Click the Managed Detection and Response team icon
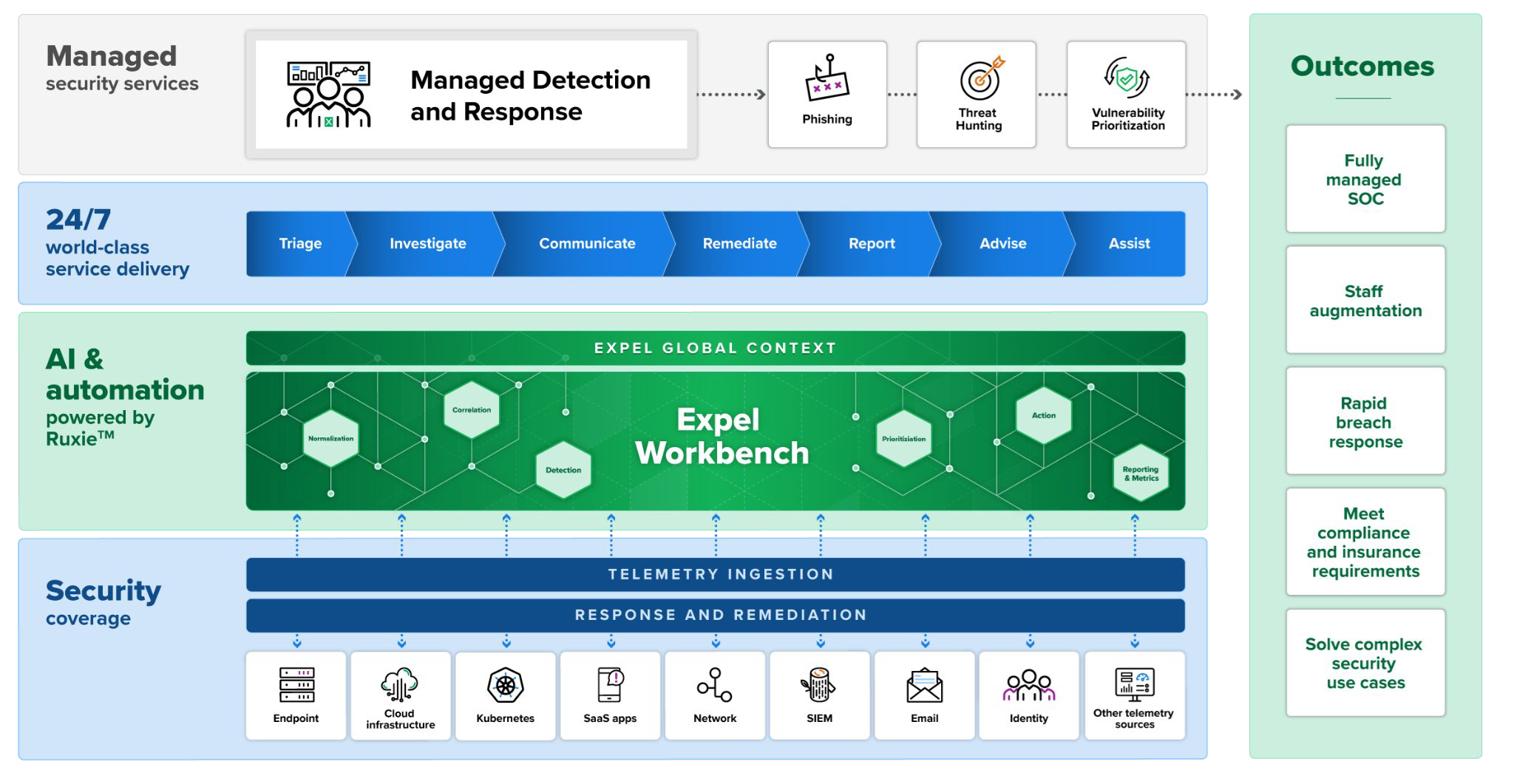Viewport: 1514px width, 784px height. (328, 95)
